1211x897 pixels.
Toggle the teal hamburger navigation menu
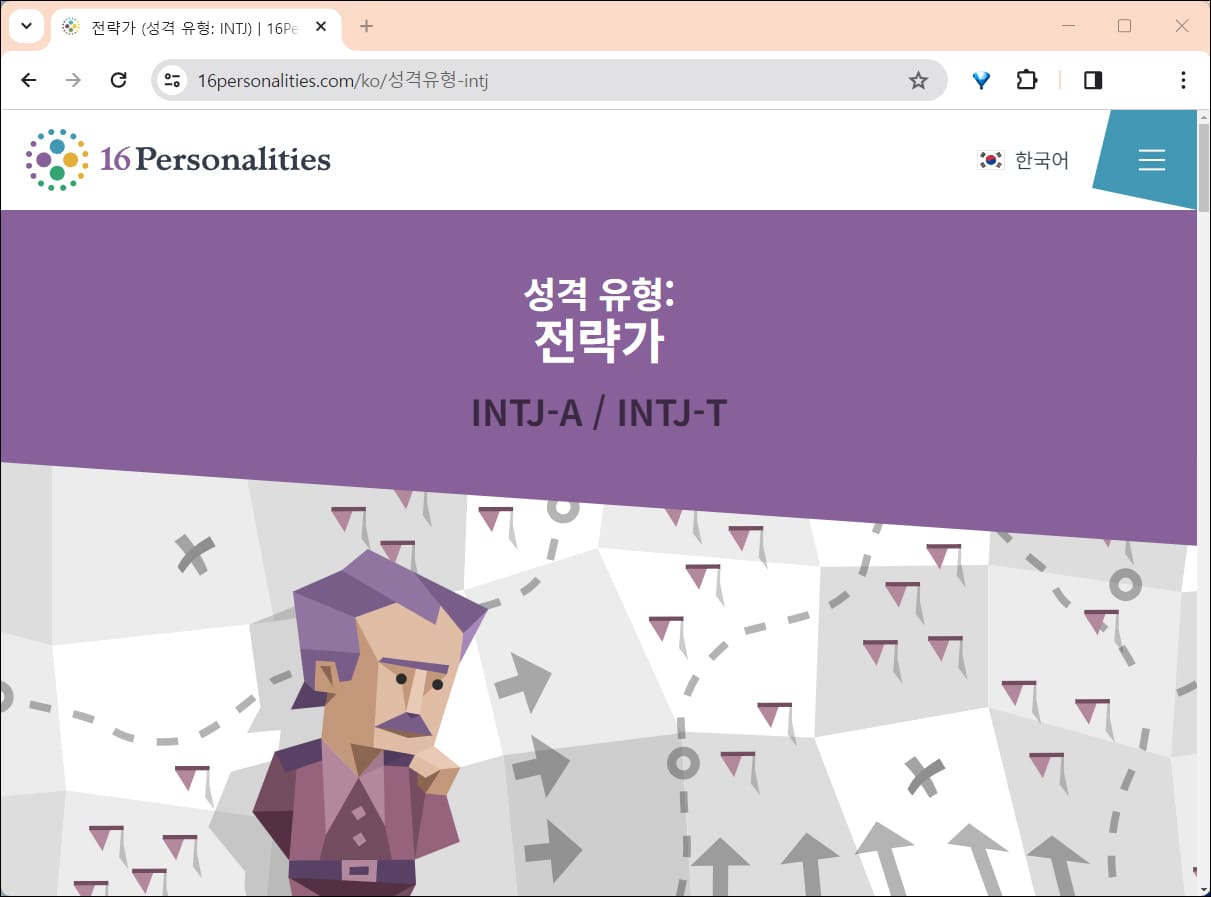1152,159
